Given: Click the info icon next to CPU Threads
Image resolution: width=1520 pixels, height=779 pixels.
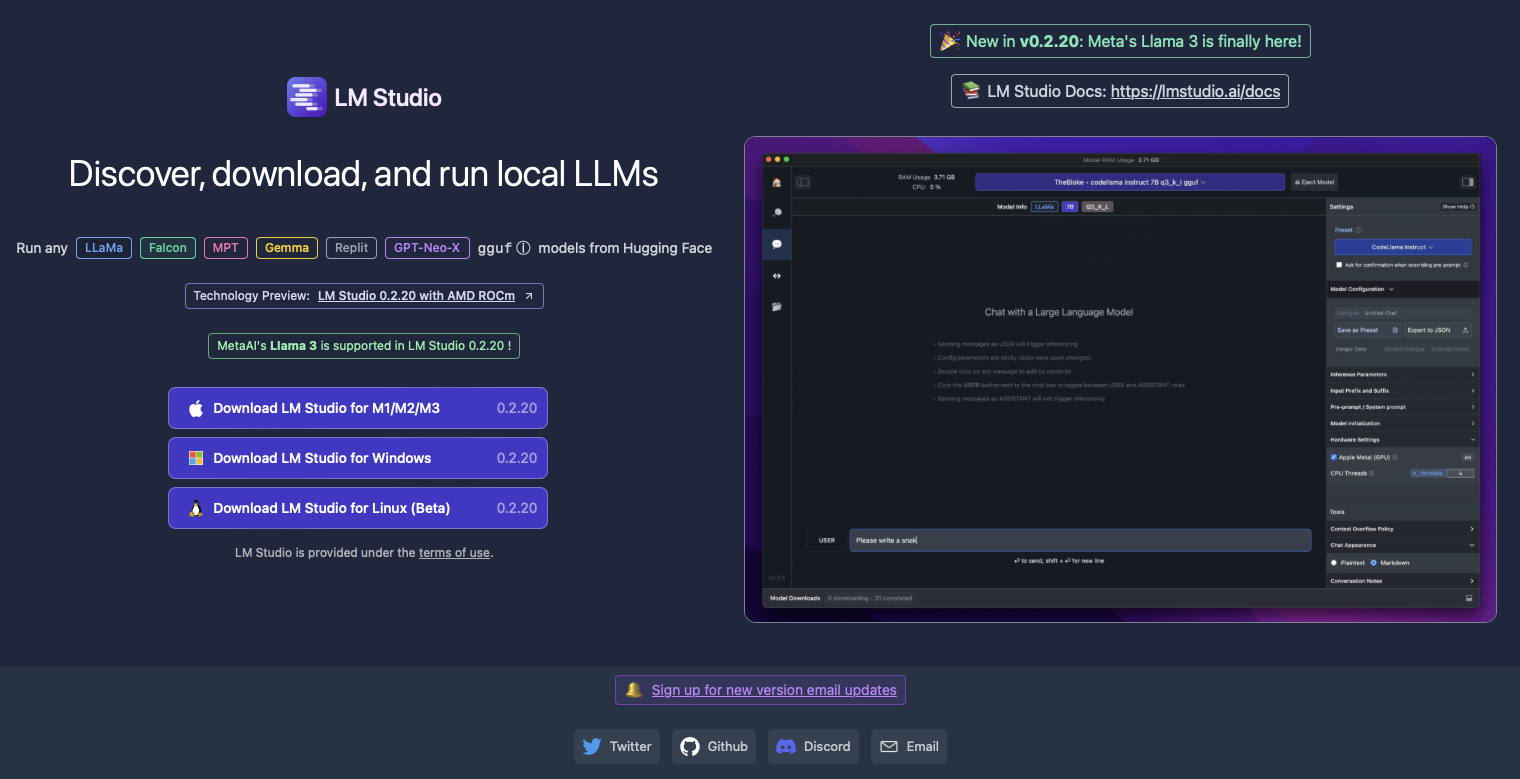Looking at the screenshot, I should (x=1371, y=473).
